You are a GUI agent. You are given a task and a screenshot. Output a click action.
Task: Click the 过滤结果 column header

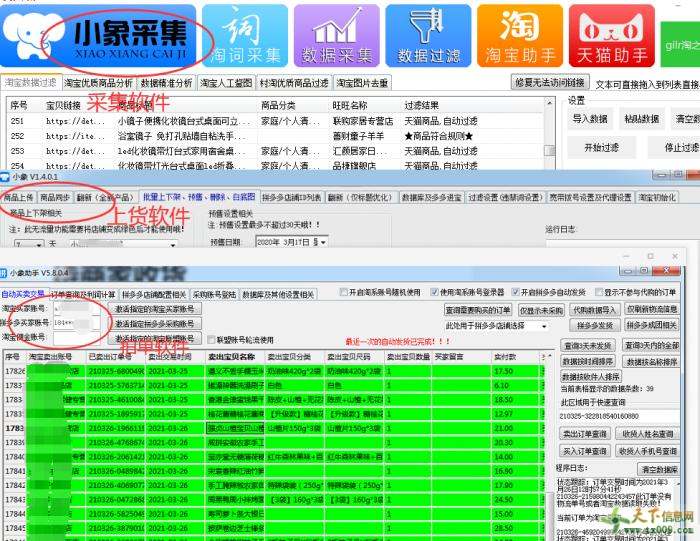point(421,106)
